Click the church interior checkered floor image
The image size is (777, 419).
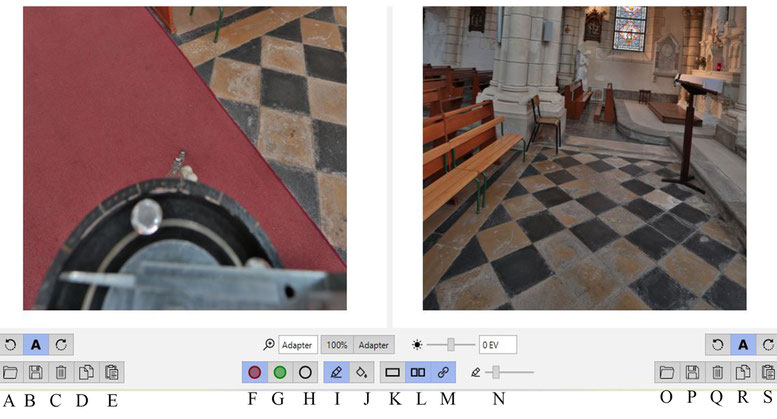coord(585,158)
